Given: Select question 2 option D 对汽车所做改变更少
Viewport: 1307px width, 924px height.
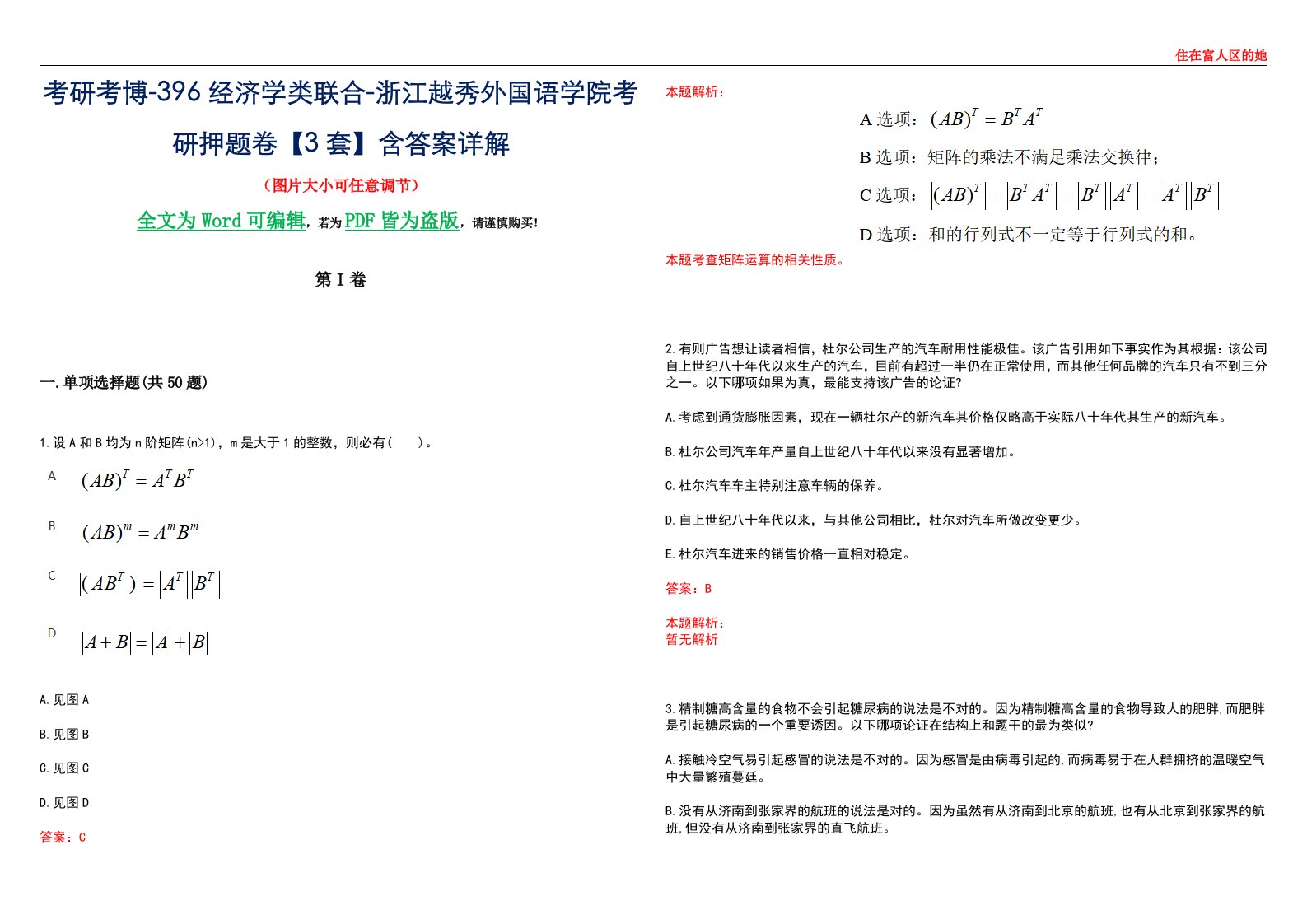Looking at the screenshot, I should pos(875,520).
